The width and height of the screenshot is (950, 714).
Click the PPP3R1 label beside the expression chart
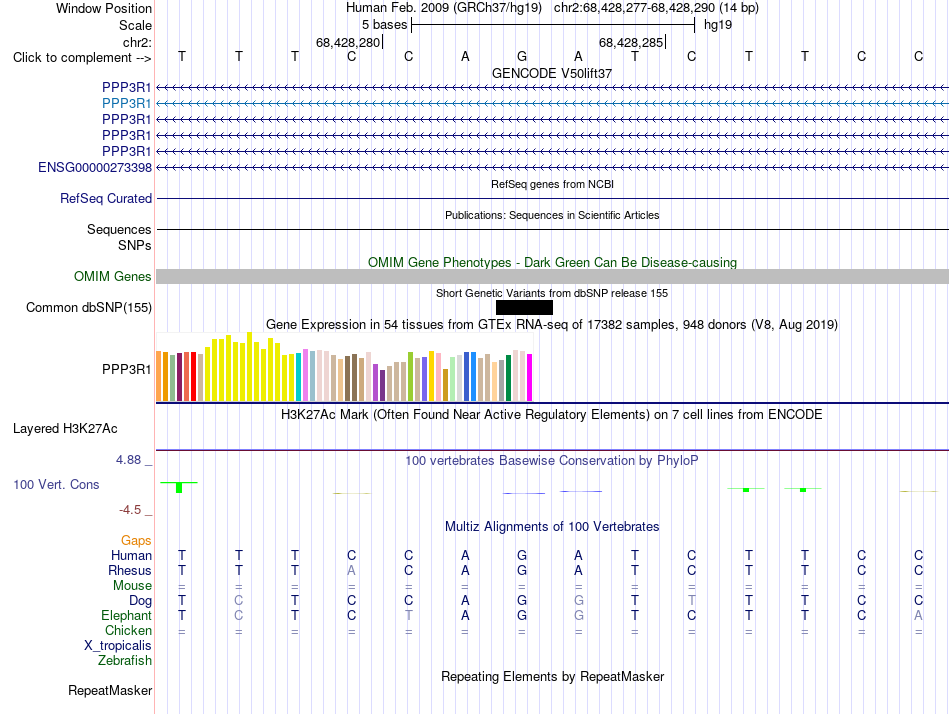126,369
